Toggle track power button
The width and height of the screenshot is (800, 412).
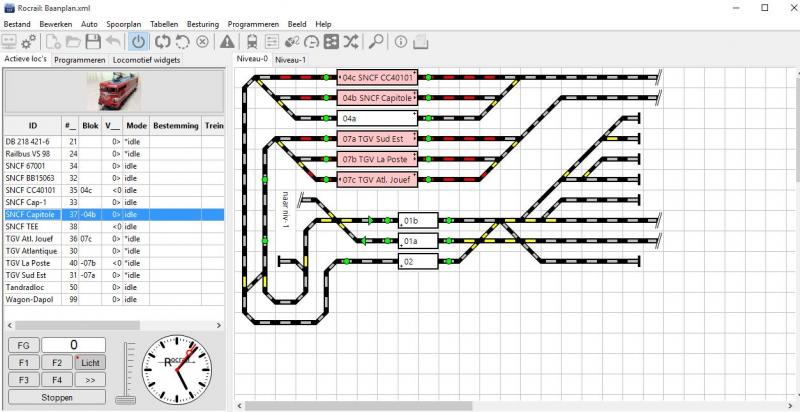[138, 42]
